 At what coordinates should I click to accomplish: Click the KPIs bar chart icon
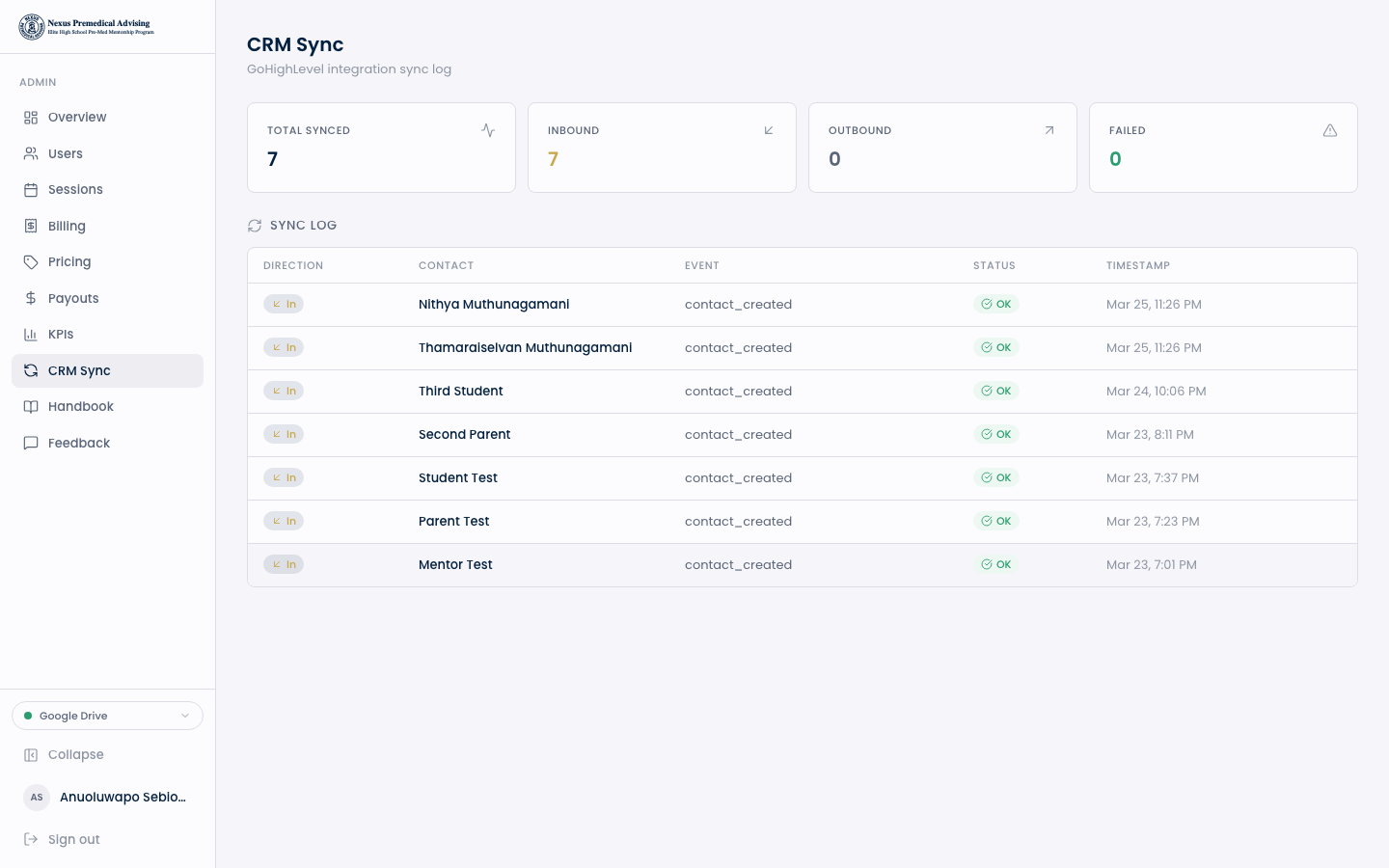tap(31, 335)
